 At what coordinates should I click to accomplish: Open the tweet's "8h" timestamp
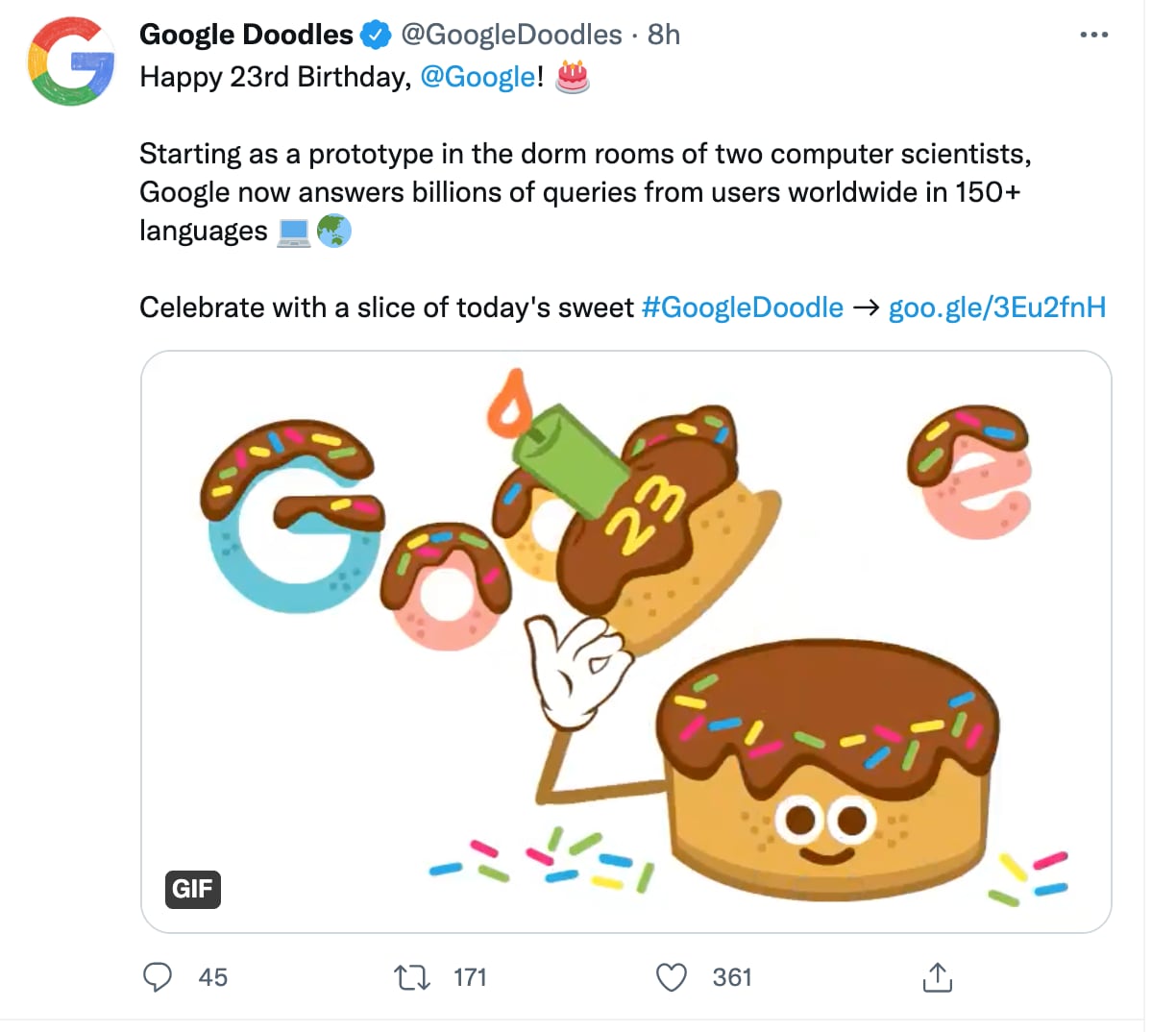point(664,36)
